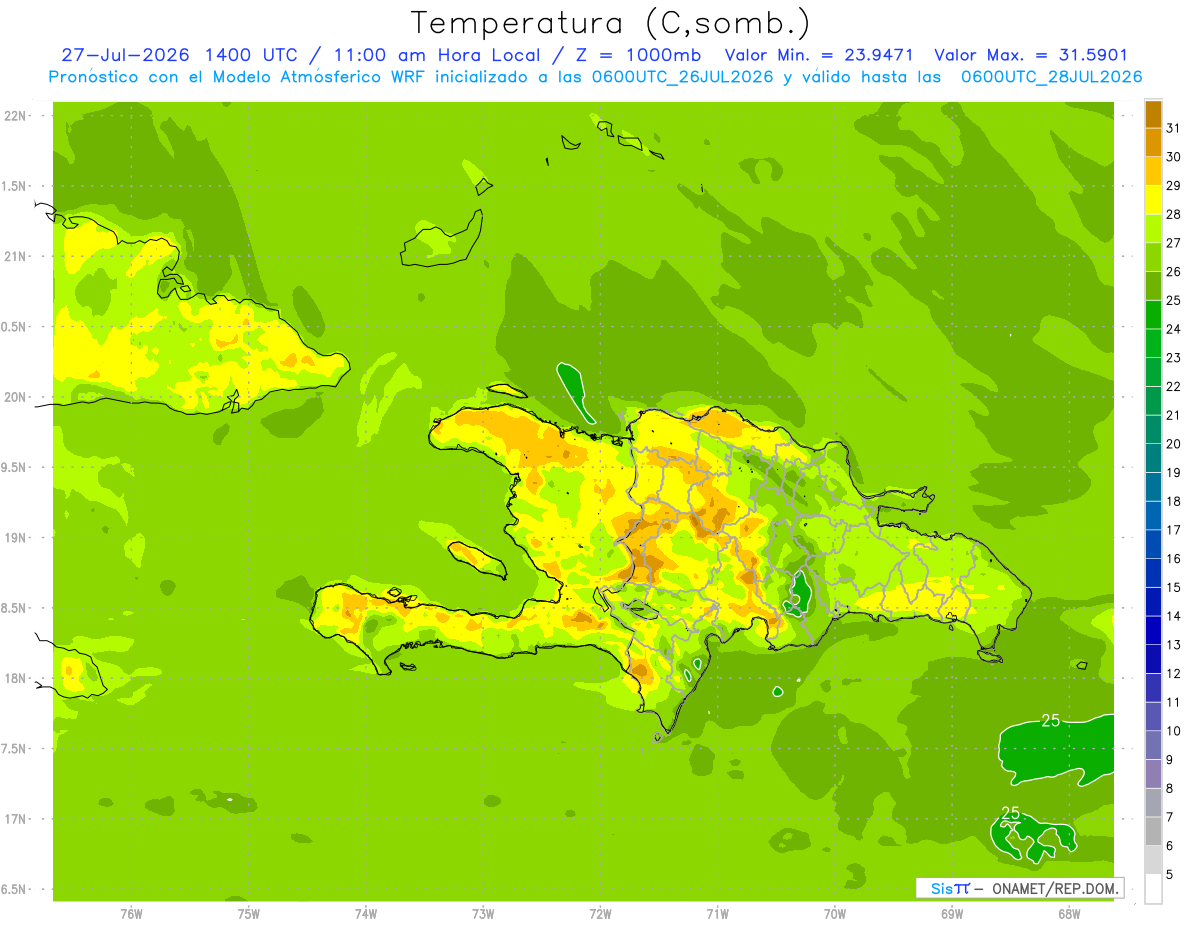Click latitude axis label "21N"
1200x927 pixels.
[x=16, y=256]
